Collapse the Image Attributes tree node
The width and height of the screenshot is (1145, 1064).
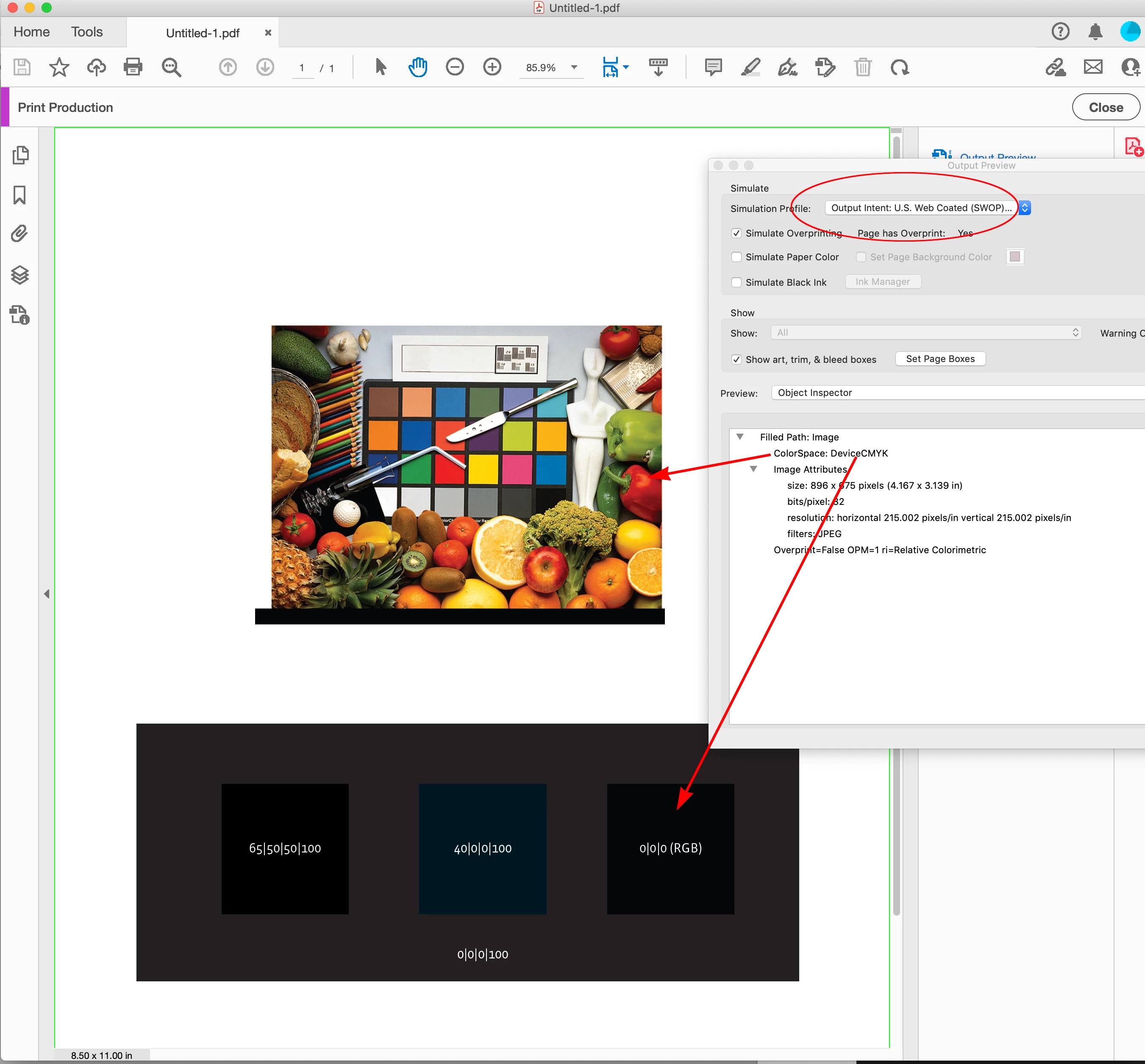753,469
